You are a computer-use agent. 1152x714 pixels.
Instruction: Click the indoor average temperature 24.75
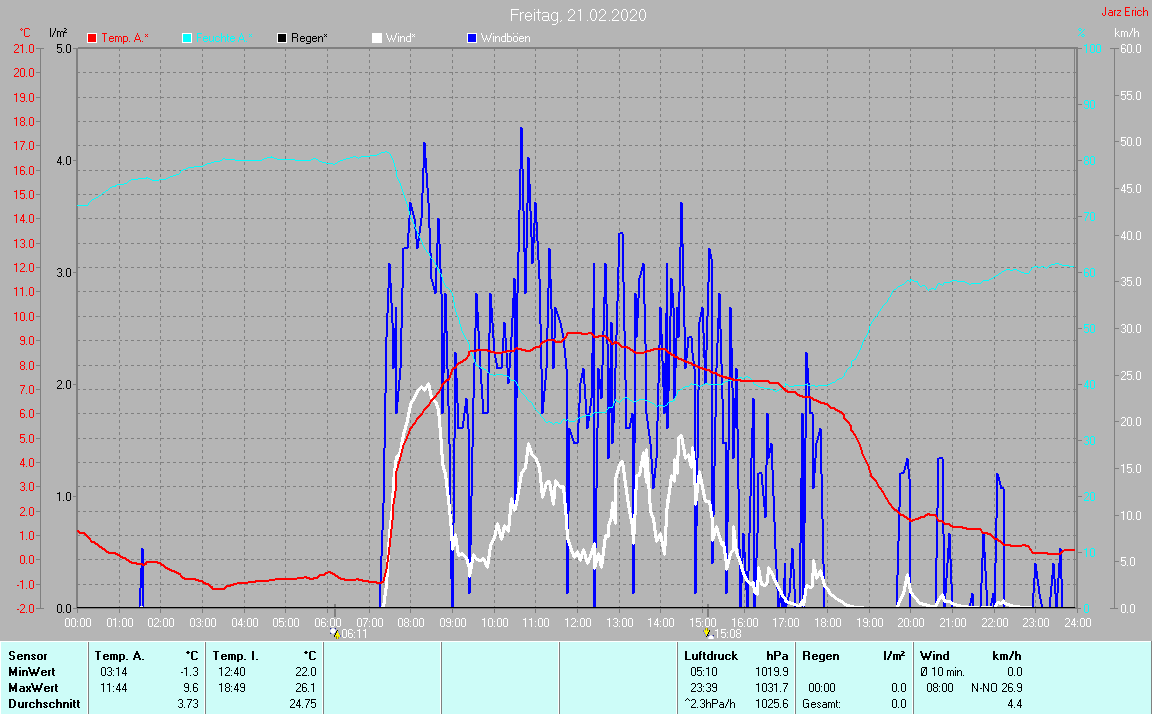point(303,704)
